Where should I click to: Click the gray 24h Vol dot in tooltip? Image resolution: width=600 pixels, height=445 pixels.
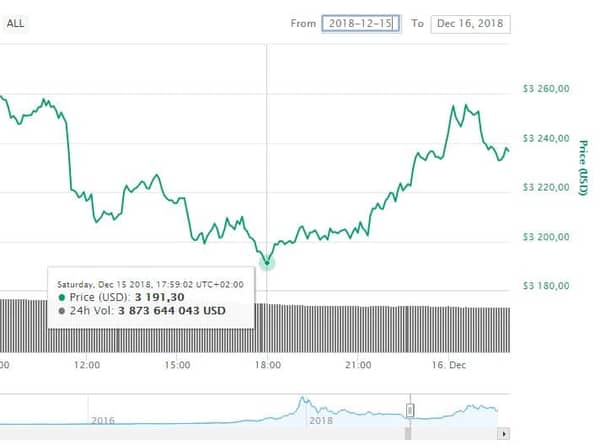tap(62, 311)
